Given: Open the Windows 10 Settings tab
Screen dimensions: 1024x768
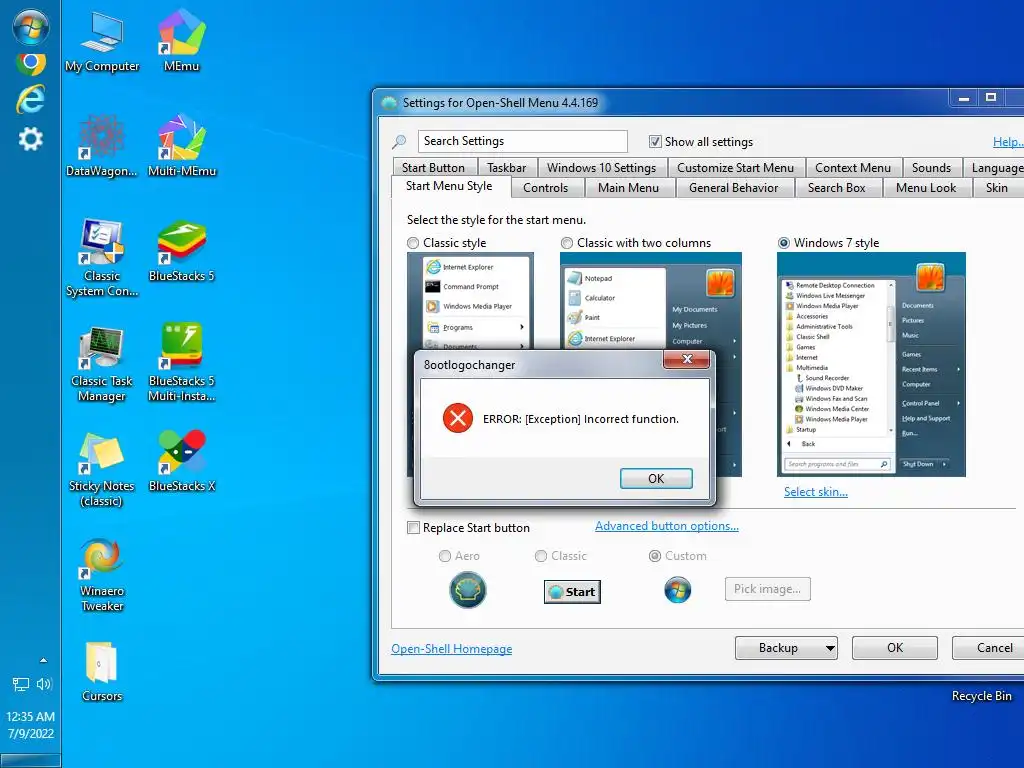Looking at the screenshot, I should (x=601, y=168).
